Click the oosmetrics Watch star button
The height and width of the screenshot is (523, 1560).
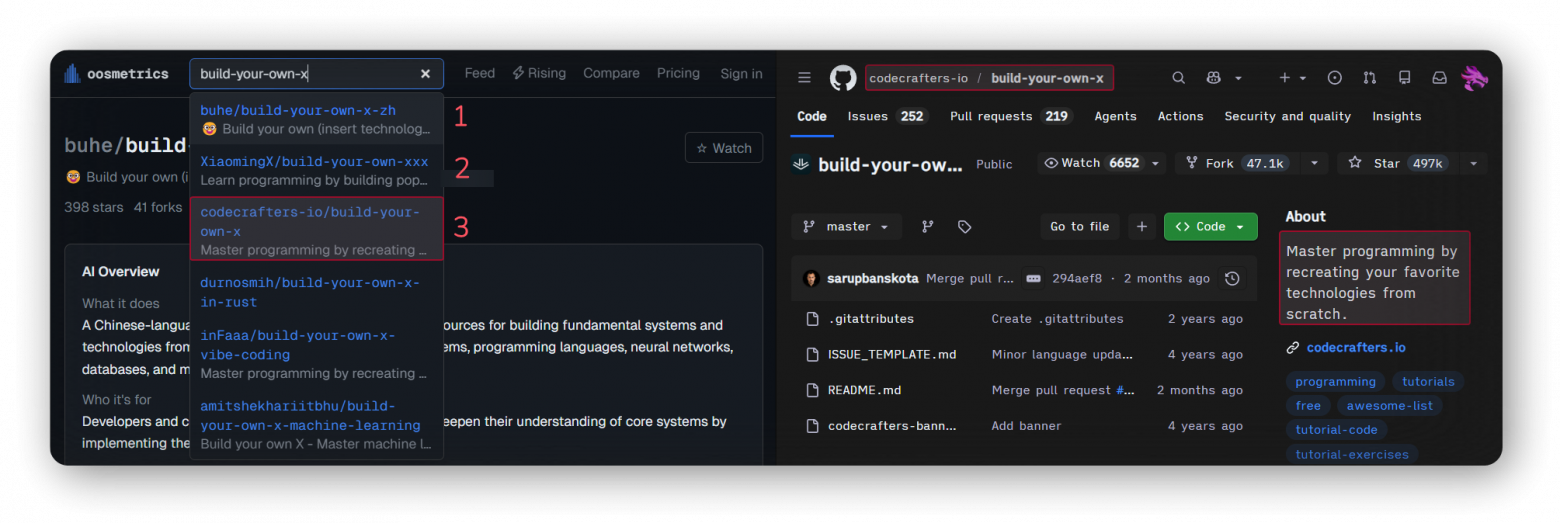tap(724, 148)
